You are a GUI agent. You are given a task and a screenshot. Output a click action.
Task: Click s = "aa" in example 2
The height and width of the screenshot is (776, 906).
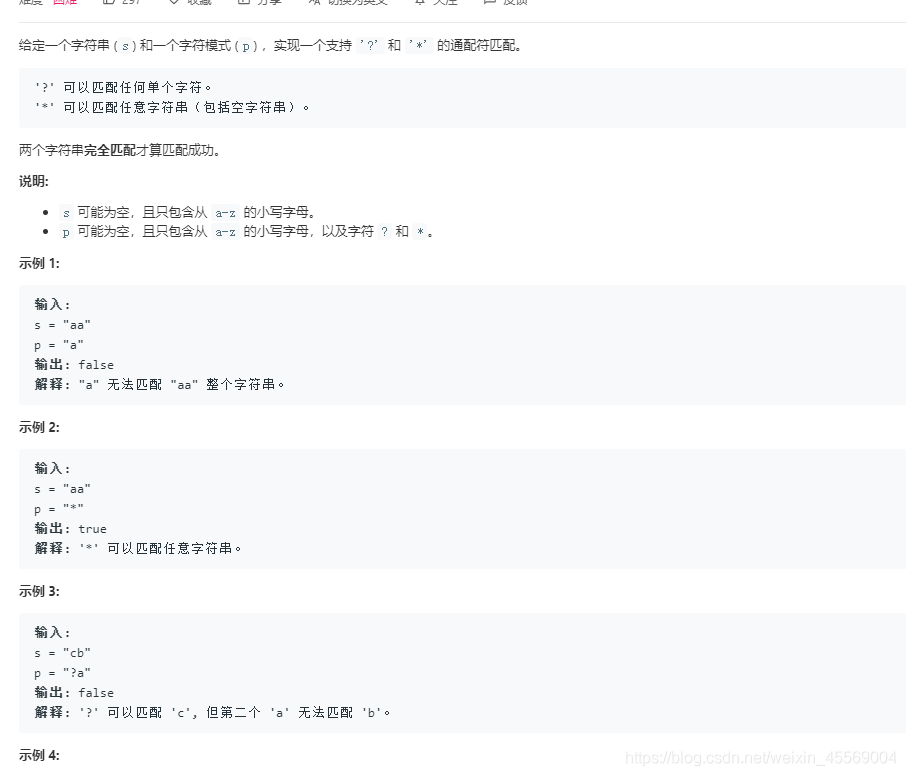point(62,489)
